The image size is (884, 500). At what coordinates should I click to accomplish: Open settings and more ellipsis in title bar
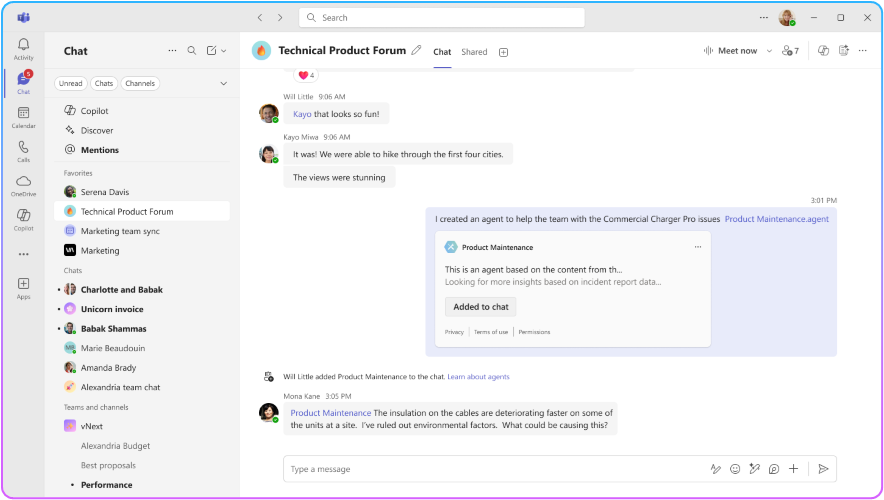tap(763, 17)
